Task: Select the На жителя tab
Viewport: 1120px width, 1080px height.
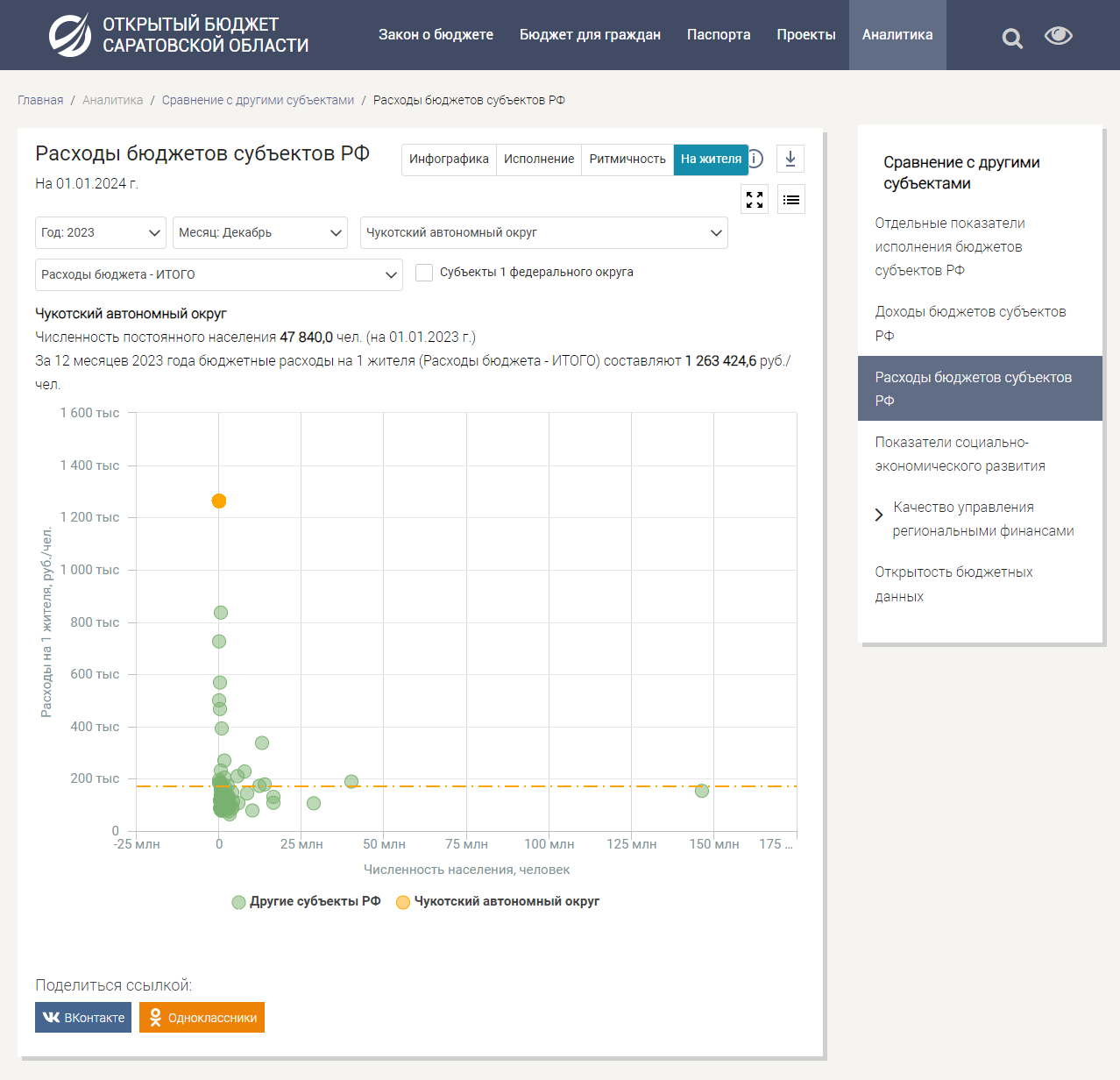Action: (711, 160)
